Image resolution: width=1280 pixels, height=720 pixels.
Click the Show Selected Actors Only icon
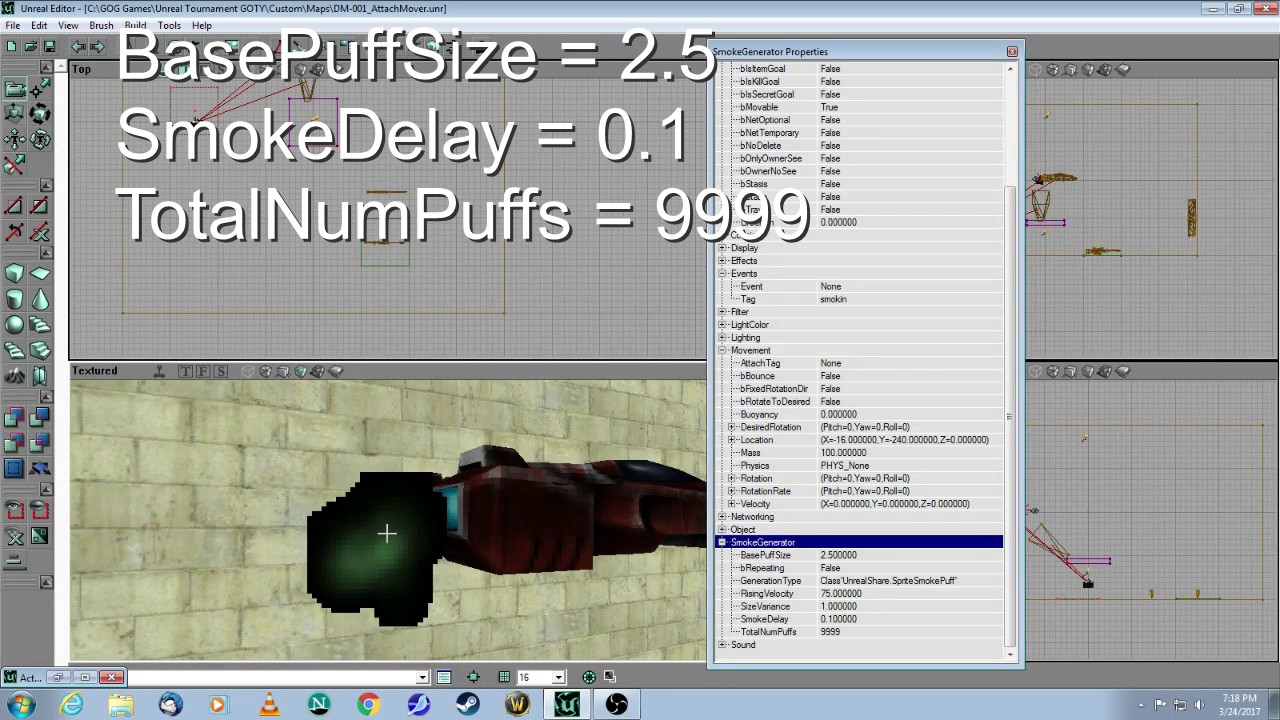point(15,511)
